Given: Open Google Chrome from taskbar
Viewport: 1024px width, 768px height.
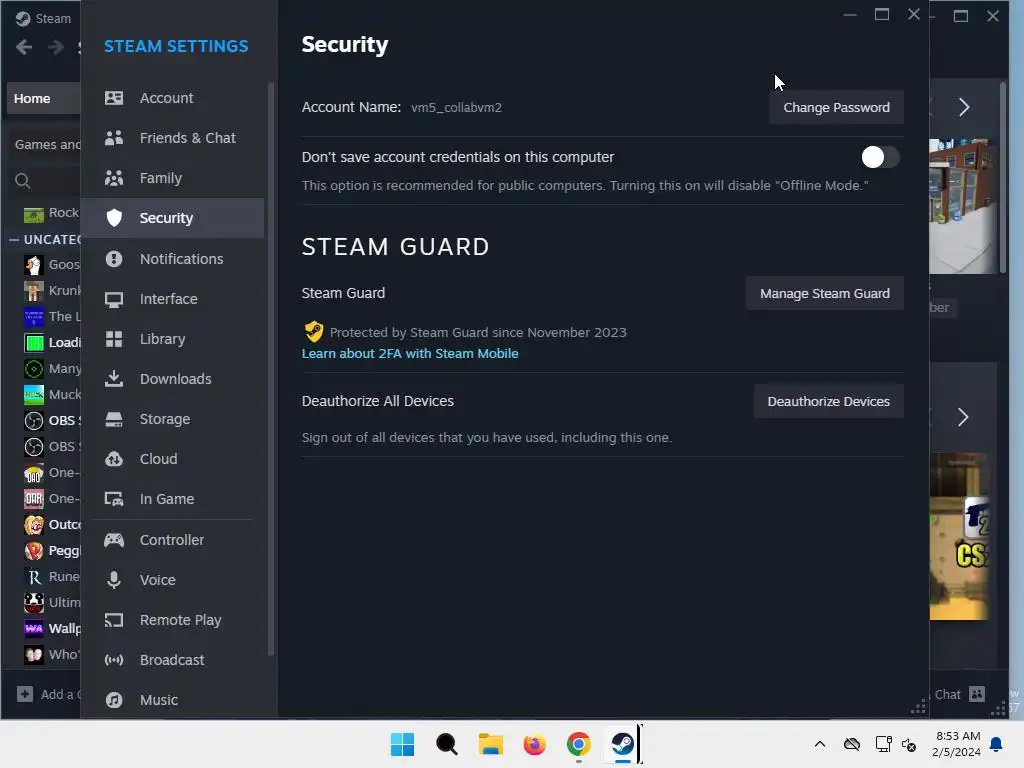Looking at the screenshot, I should point(579,744).
